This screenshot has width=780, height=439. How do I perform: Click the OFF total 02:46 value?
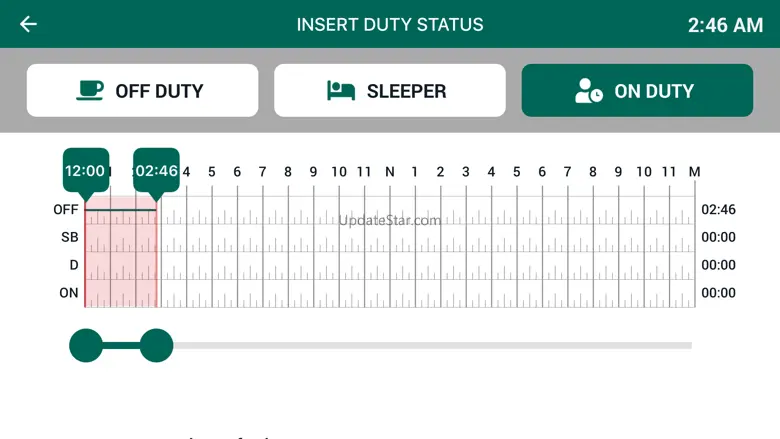click(718, 209)
